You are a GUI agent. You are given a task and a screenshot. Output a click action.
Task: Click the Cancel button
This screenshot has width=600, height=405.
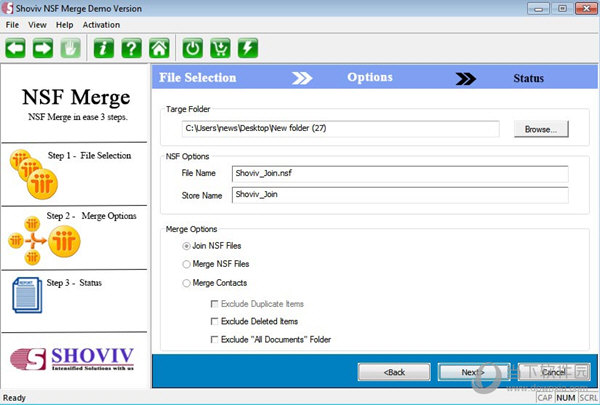pyautogui.click(x=553, y=372)
